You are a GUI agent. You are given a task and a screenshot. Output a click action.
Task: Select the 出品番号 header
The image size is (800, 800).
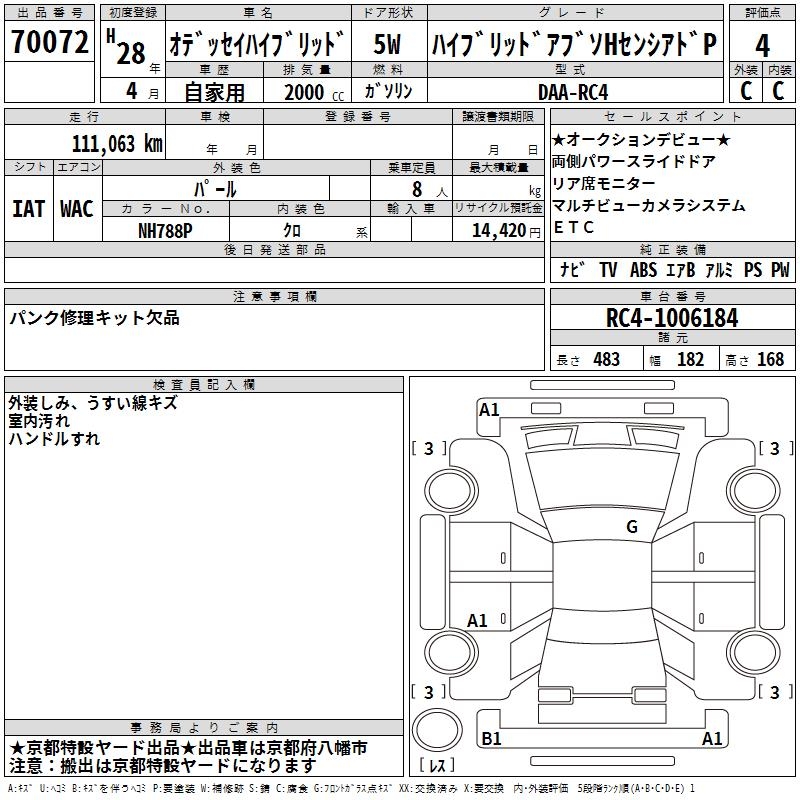(x=49, y=13)
